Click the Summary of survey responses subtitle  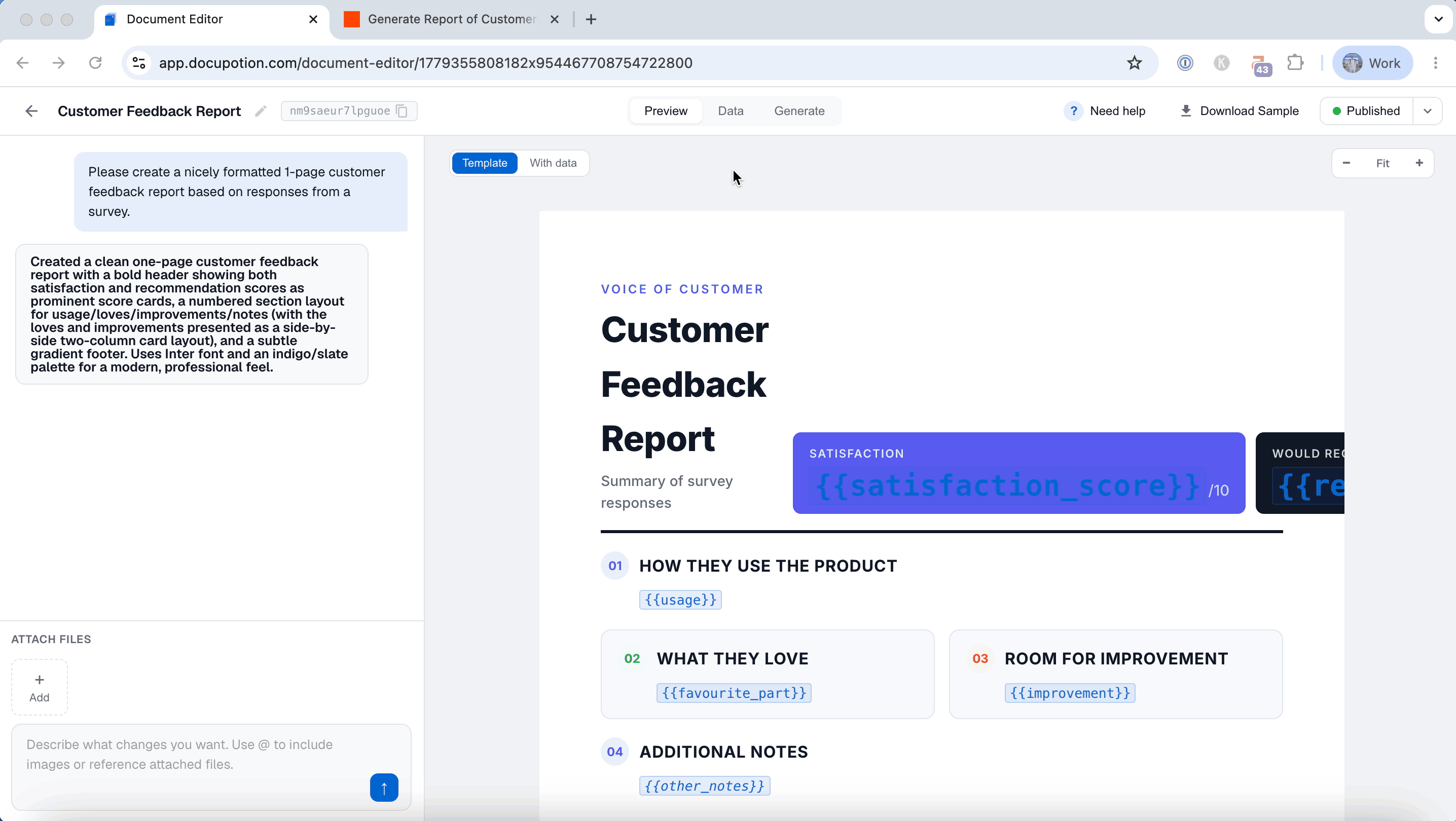click(667, 492)
